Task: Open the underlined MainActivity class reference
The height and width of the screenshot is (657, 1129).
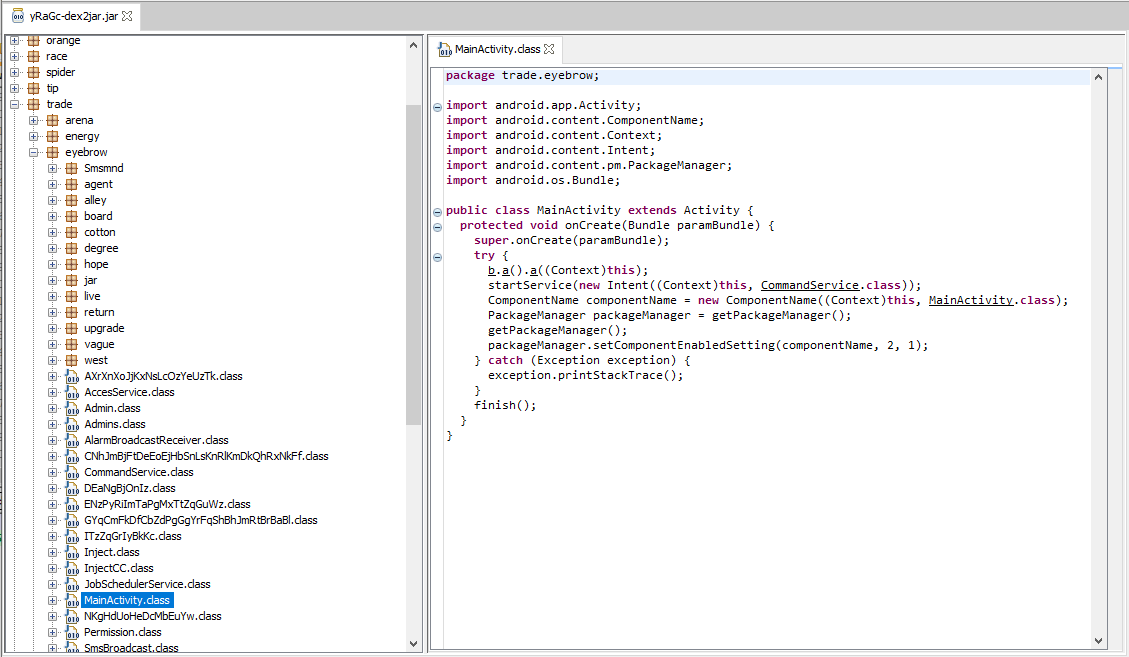Action: [972, 300]
